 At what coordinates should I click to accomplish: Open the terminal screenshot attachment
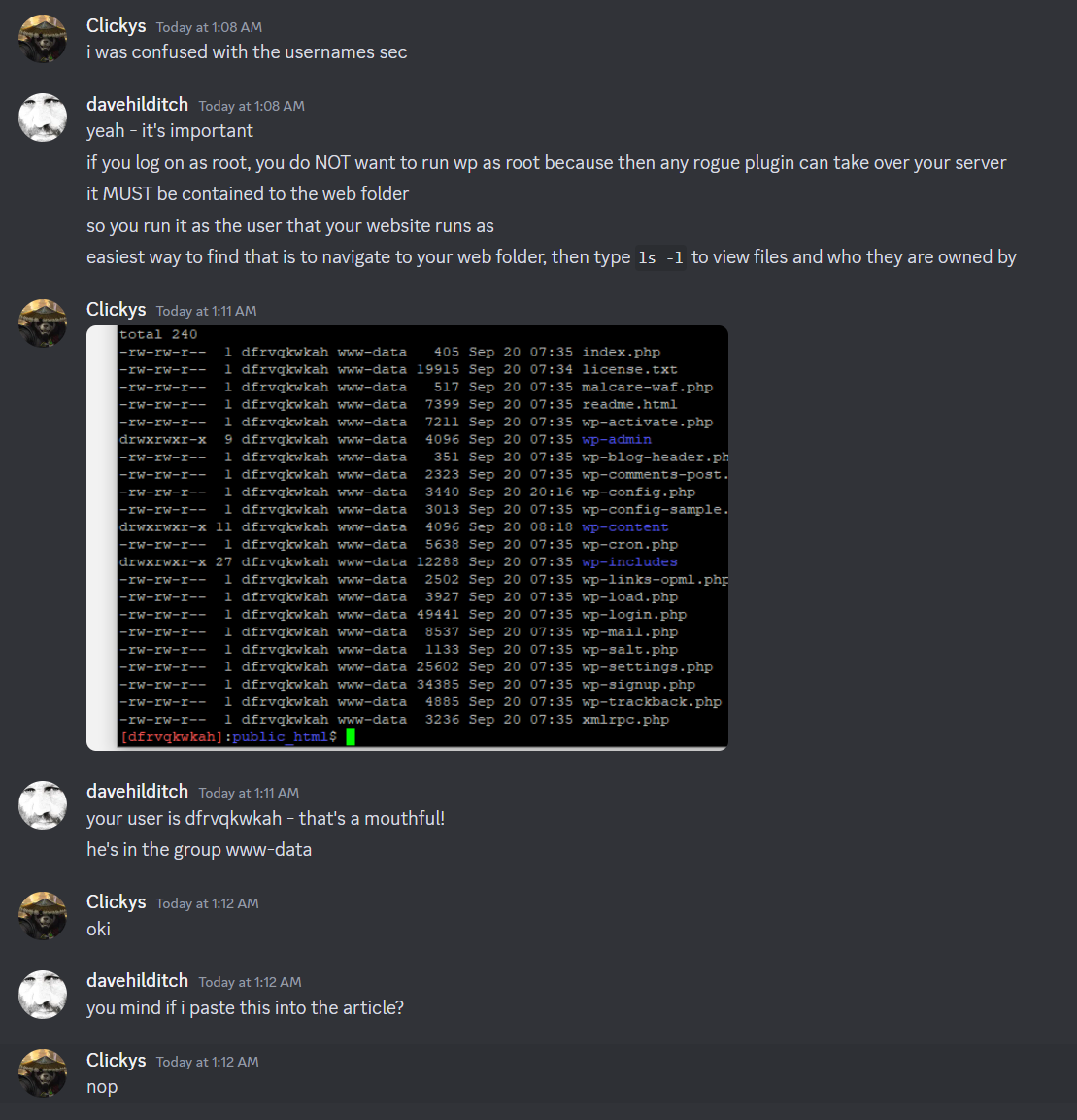pyautogui.click(x=407, y=538)
